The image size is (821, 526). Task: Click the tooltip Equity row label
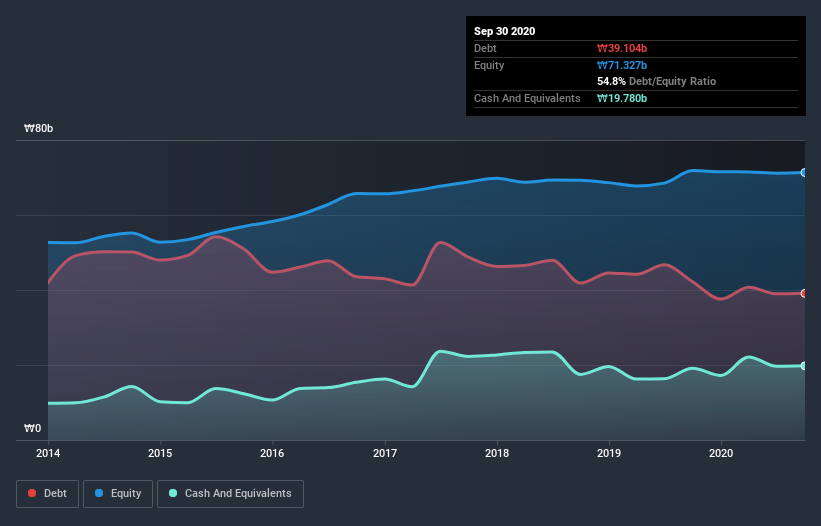point(489,65)
